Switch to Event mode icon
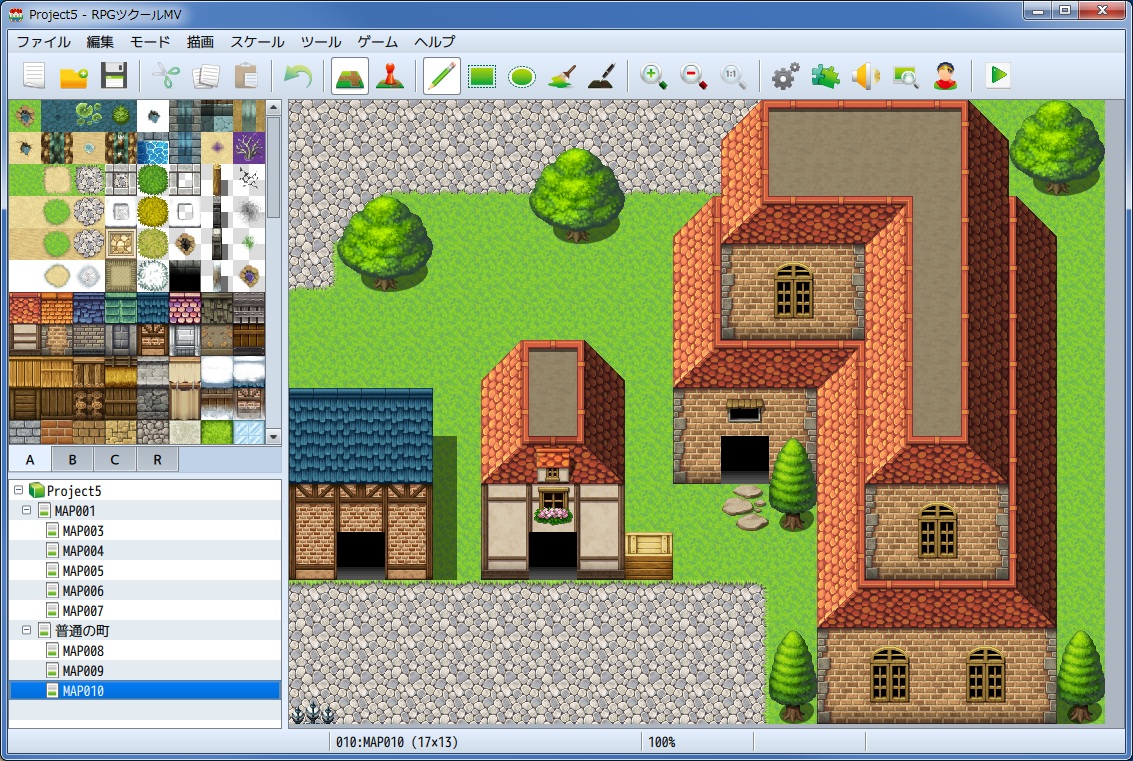1133x761 pixels. [390, 75]
